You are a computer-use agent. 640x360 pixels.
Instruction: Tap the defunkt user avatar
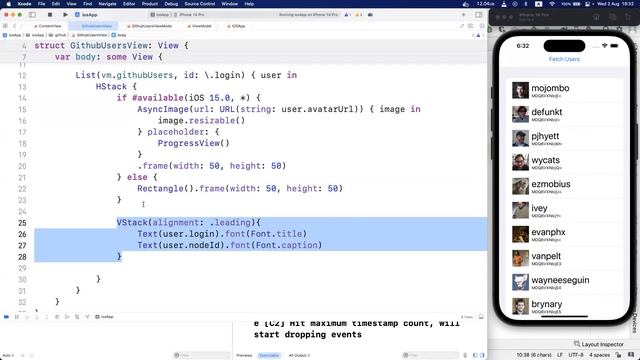(520, 114)
